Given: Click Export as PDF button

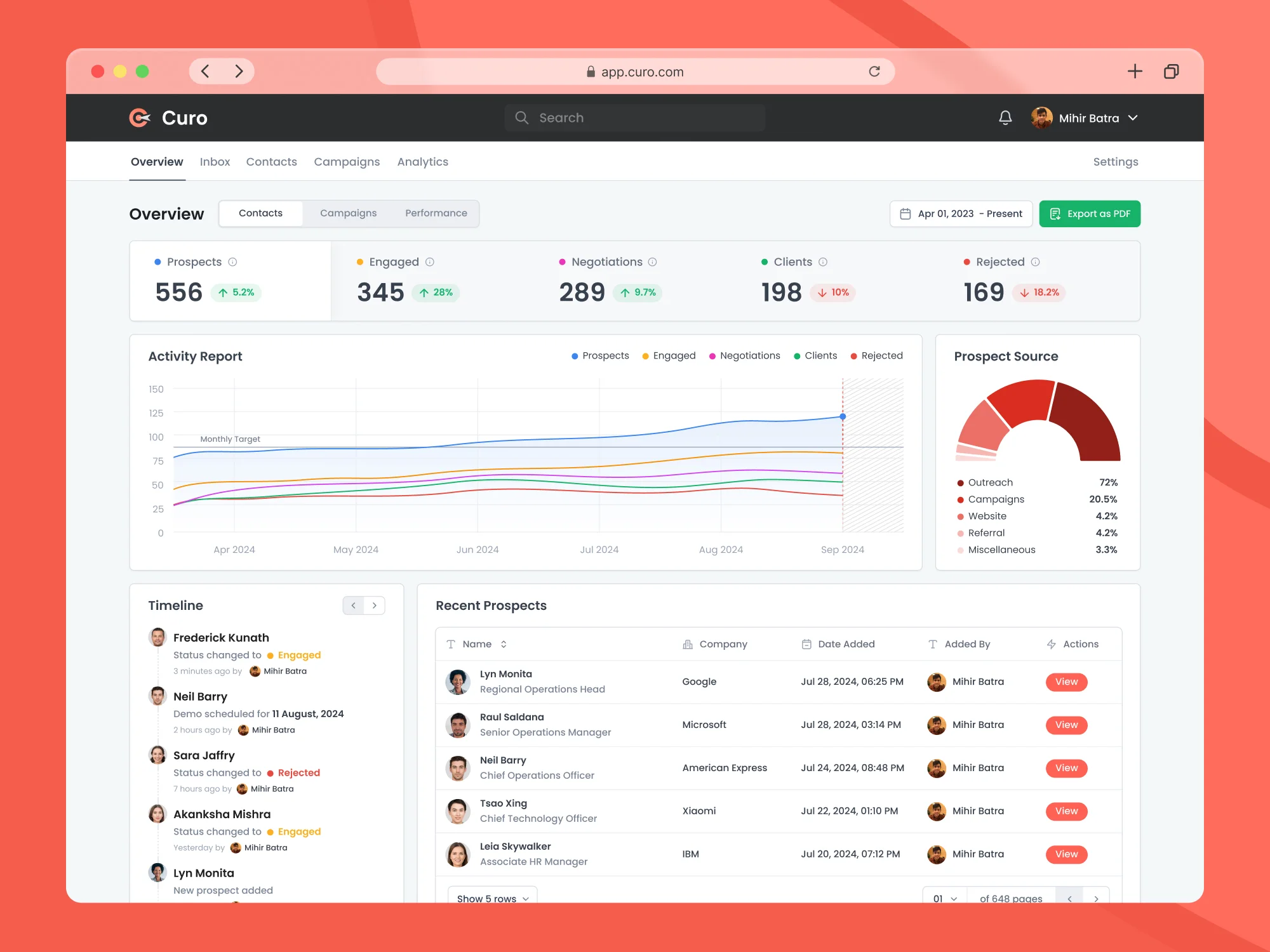Looking at the screenshot, I should 1090,214.
